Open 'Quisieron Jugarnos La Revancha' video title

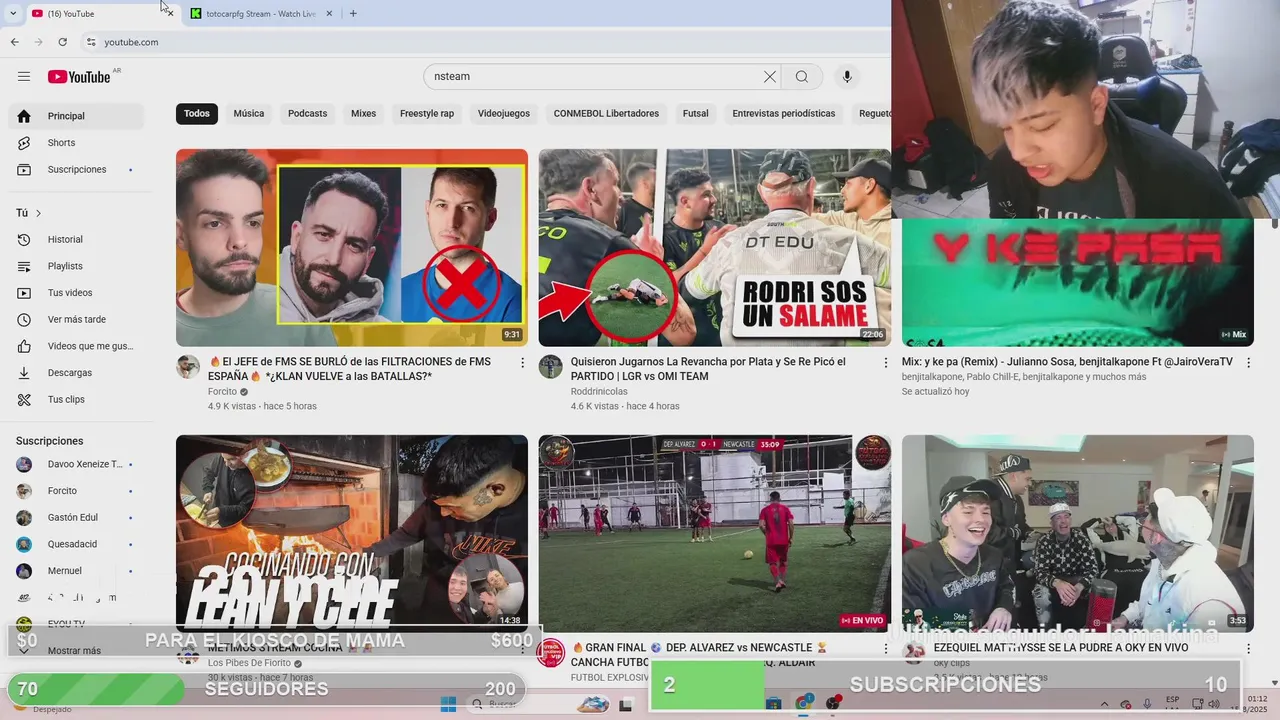click(x=708, y=369)
